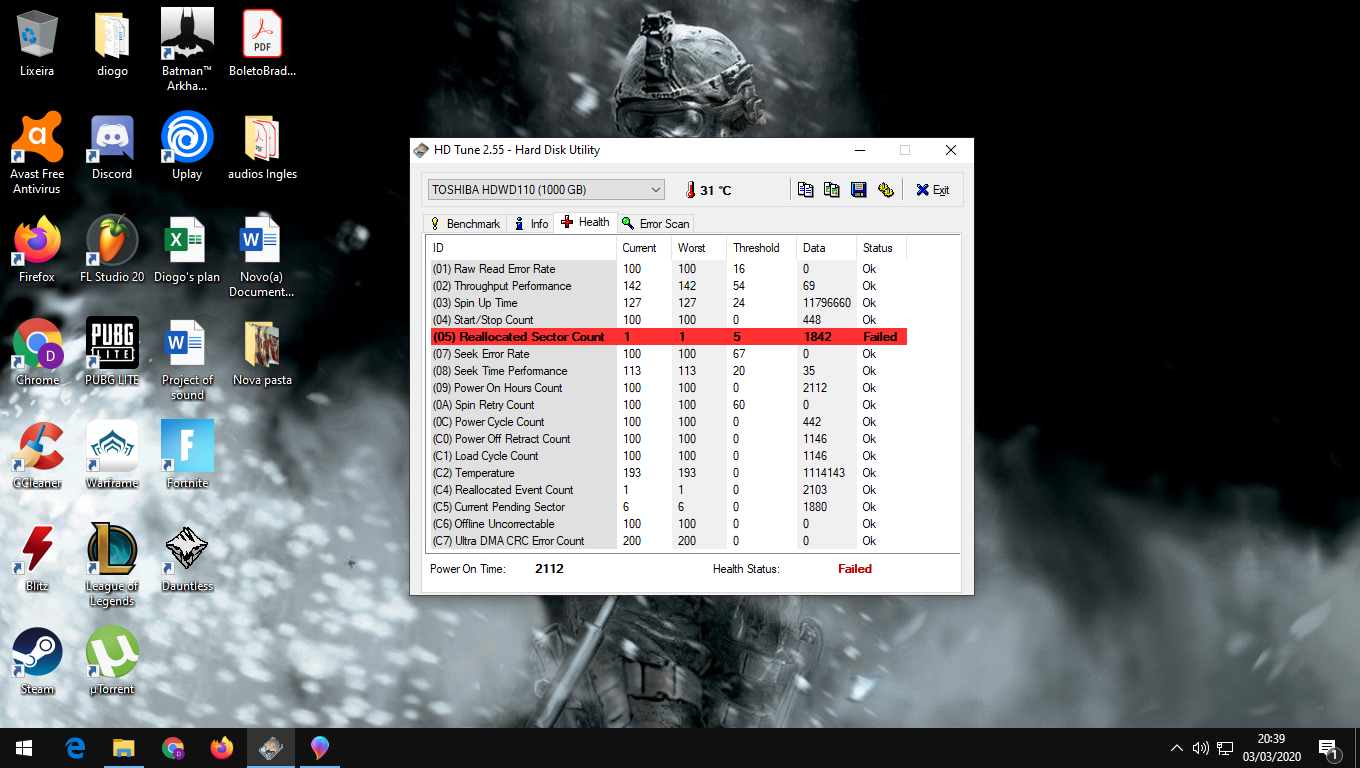This screenshot has height=768, width=1360.
Task: Select the Seek Time Performance row
Action: coord(668,371)
